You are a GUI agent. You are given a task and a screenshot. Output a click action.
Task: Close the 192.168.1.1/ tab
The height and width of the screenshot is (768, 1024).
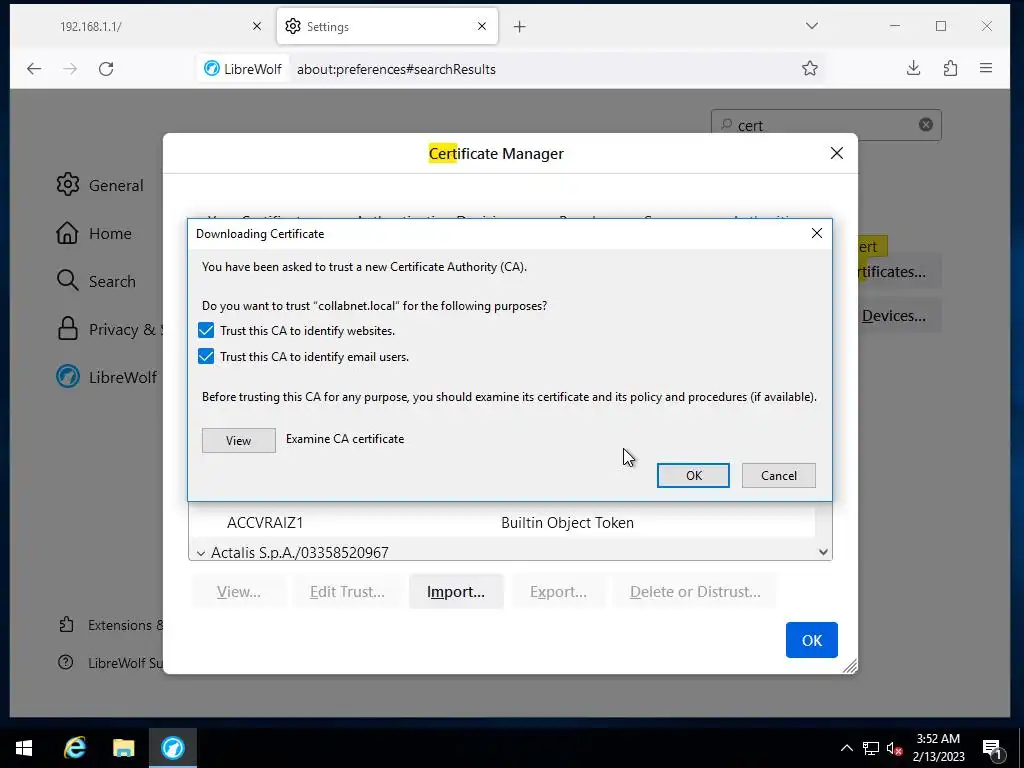coord(257,26)
